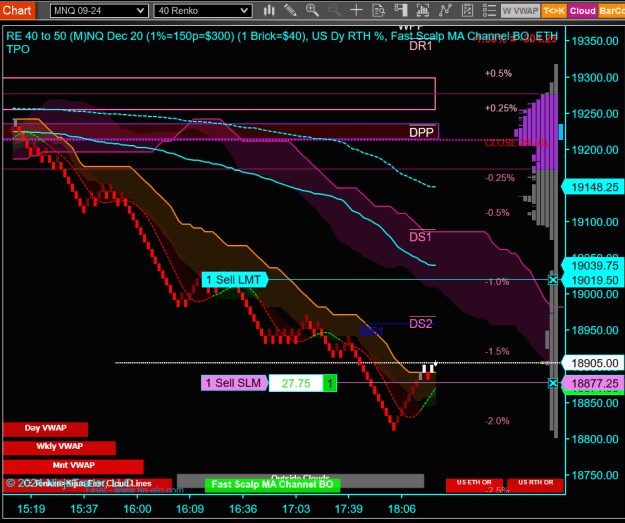Click the CLOSE 28 JUL red label
Screen dimensions: 625x523
(517, 143)
